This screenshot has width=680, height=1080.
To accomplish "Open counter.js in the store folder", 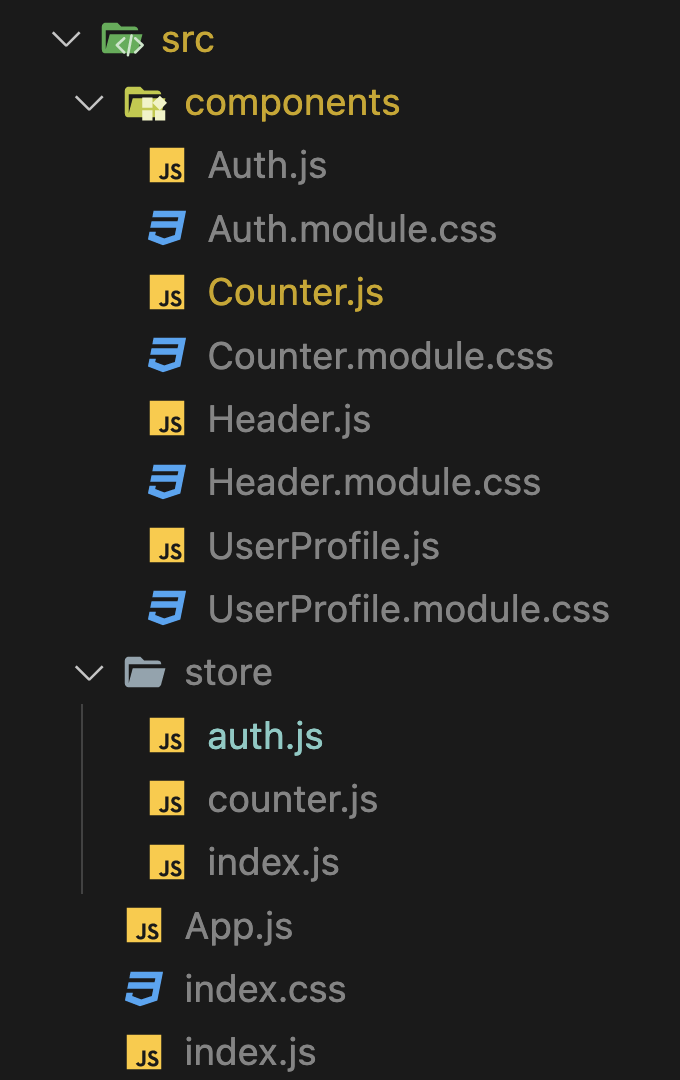I will point(293,800).
